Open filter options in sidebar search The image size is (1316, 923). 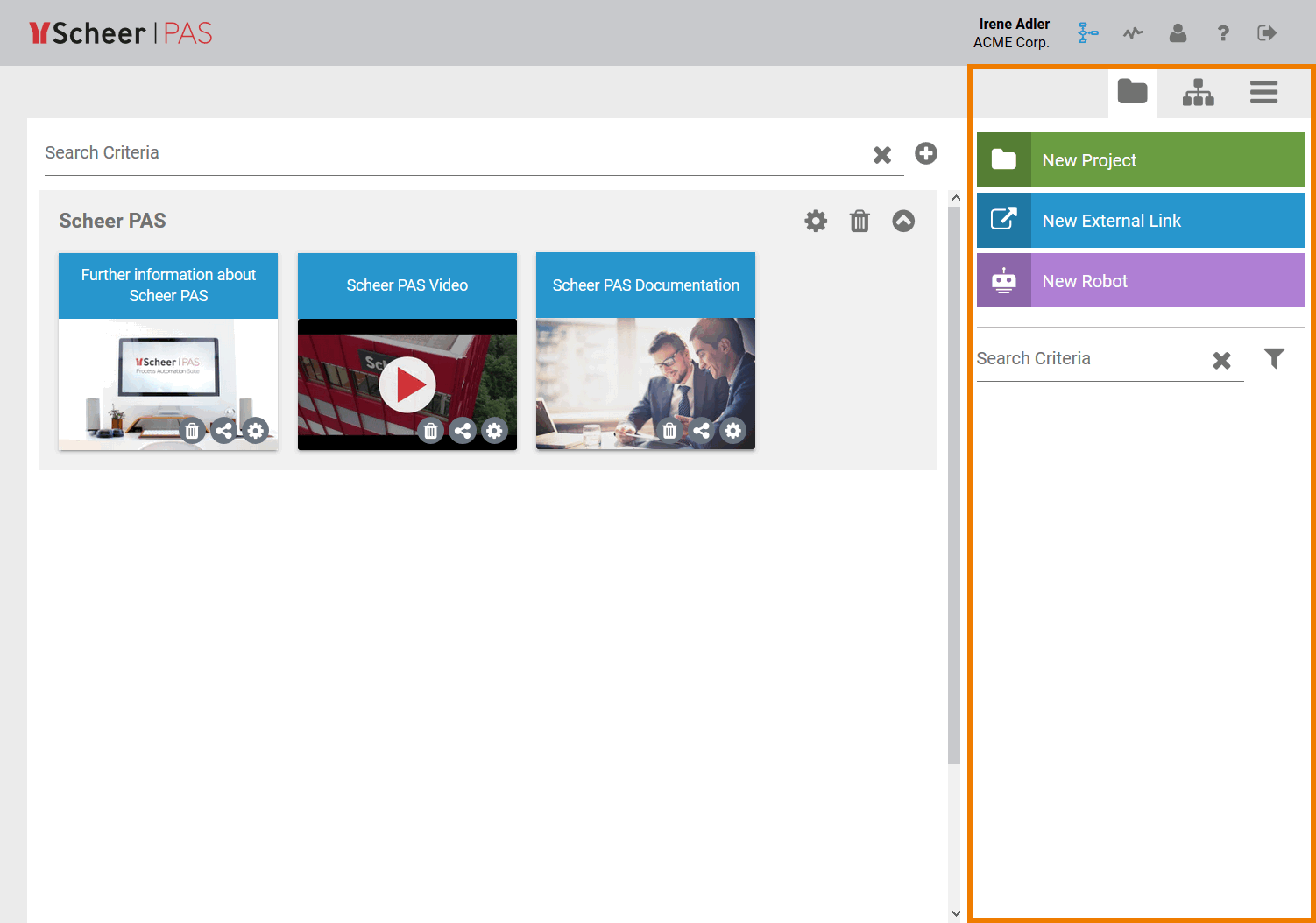(x=1274, y=358)
